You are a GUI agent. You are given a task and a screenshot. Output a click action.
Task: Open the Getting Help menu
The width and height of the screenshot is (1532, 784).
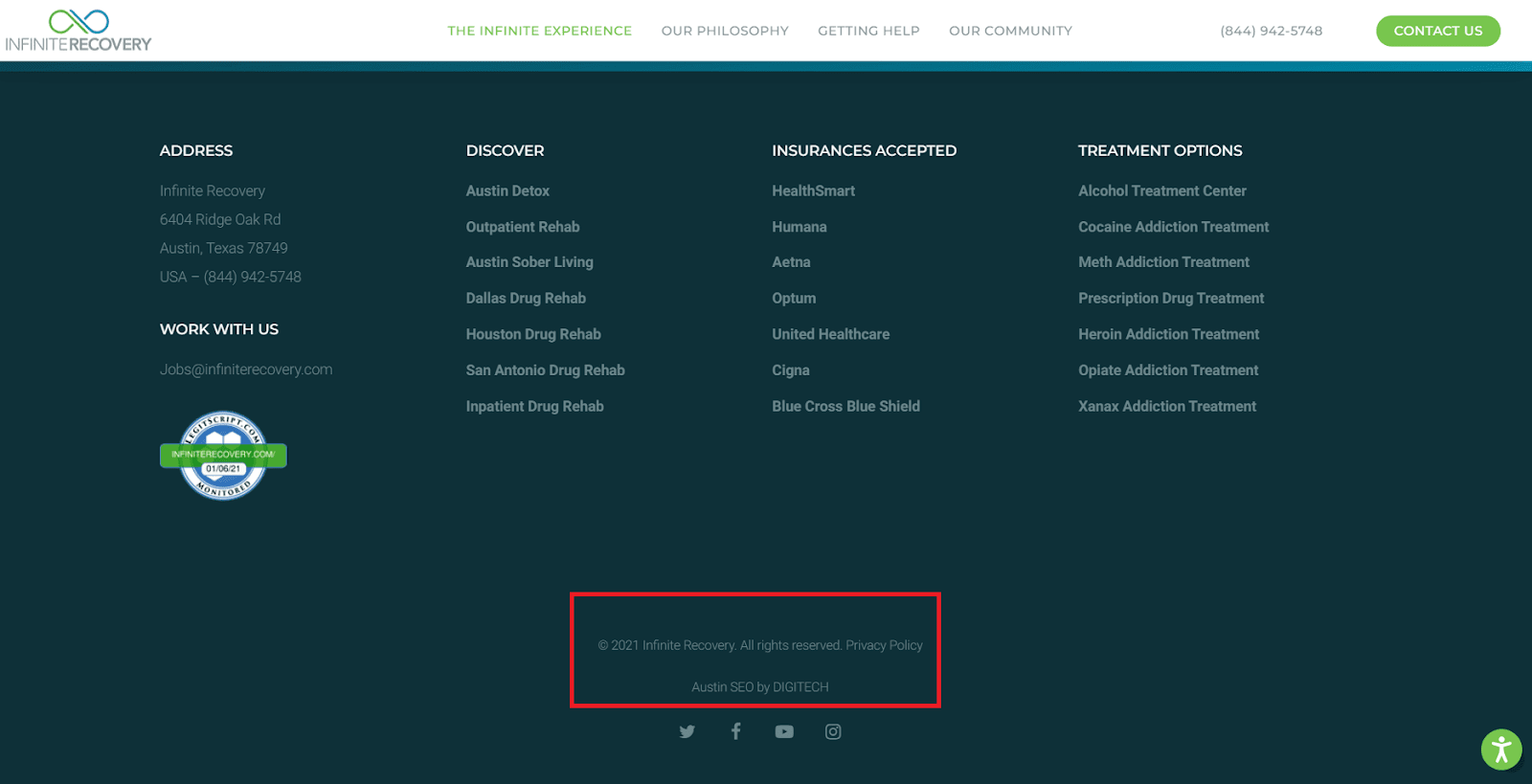[868, 31]
